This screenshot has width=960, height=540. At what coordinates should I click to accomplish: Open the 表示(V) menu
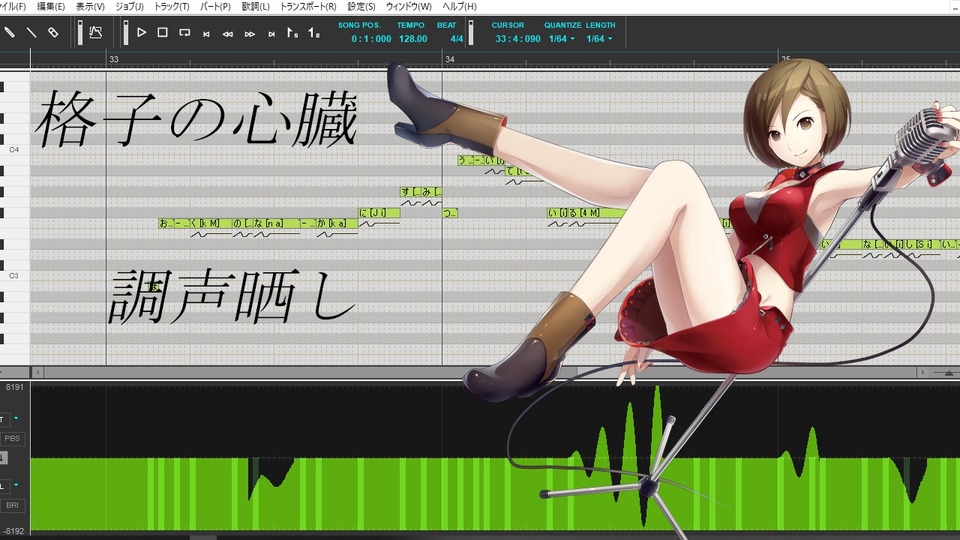[x=90, y=6]
